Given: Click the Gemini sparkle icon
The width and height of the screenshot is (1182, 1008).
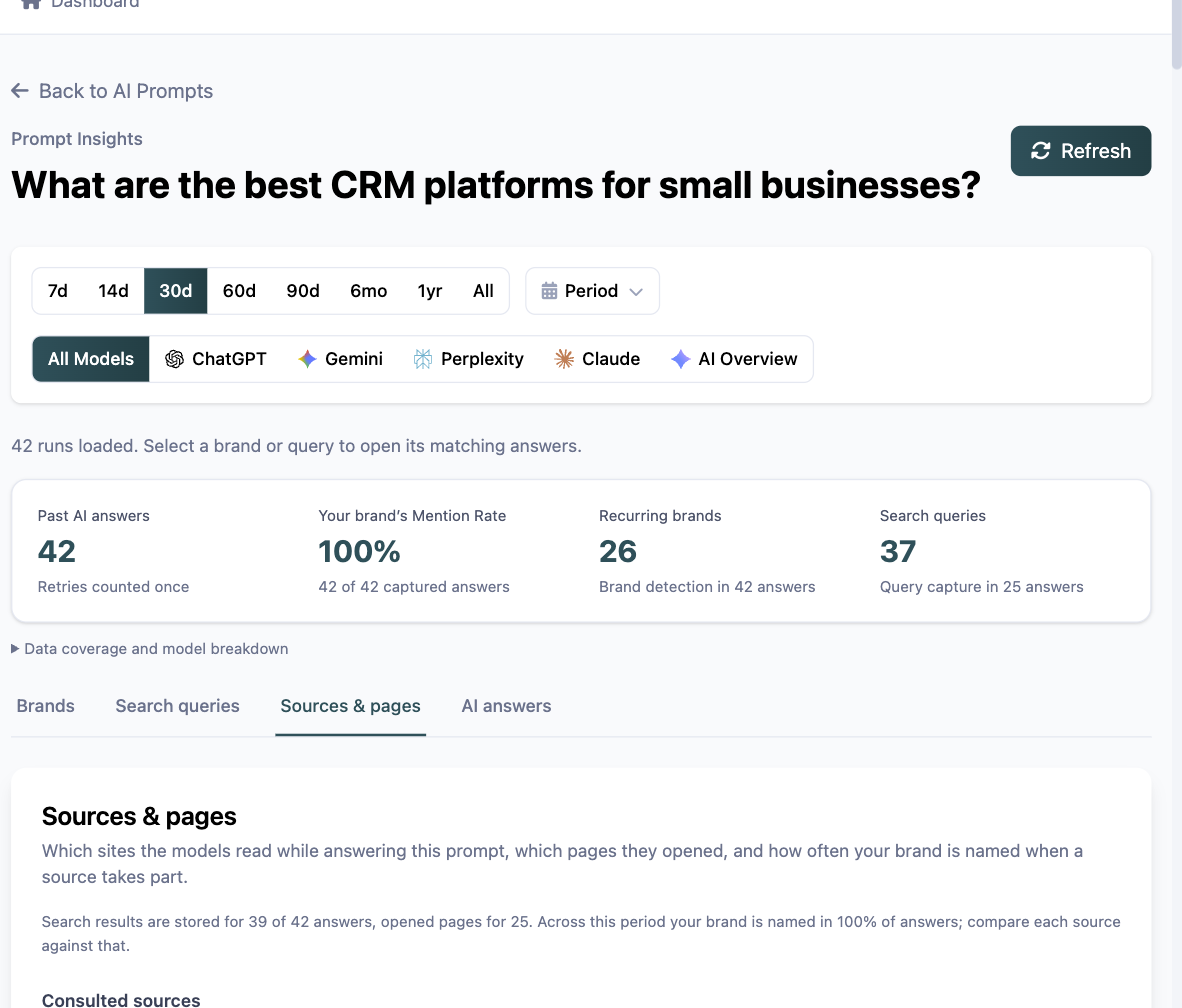Looking at the screenshot, I should point(307,359).
